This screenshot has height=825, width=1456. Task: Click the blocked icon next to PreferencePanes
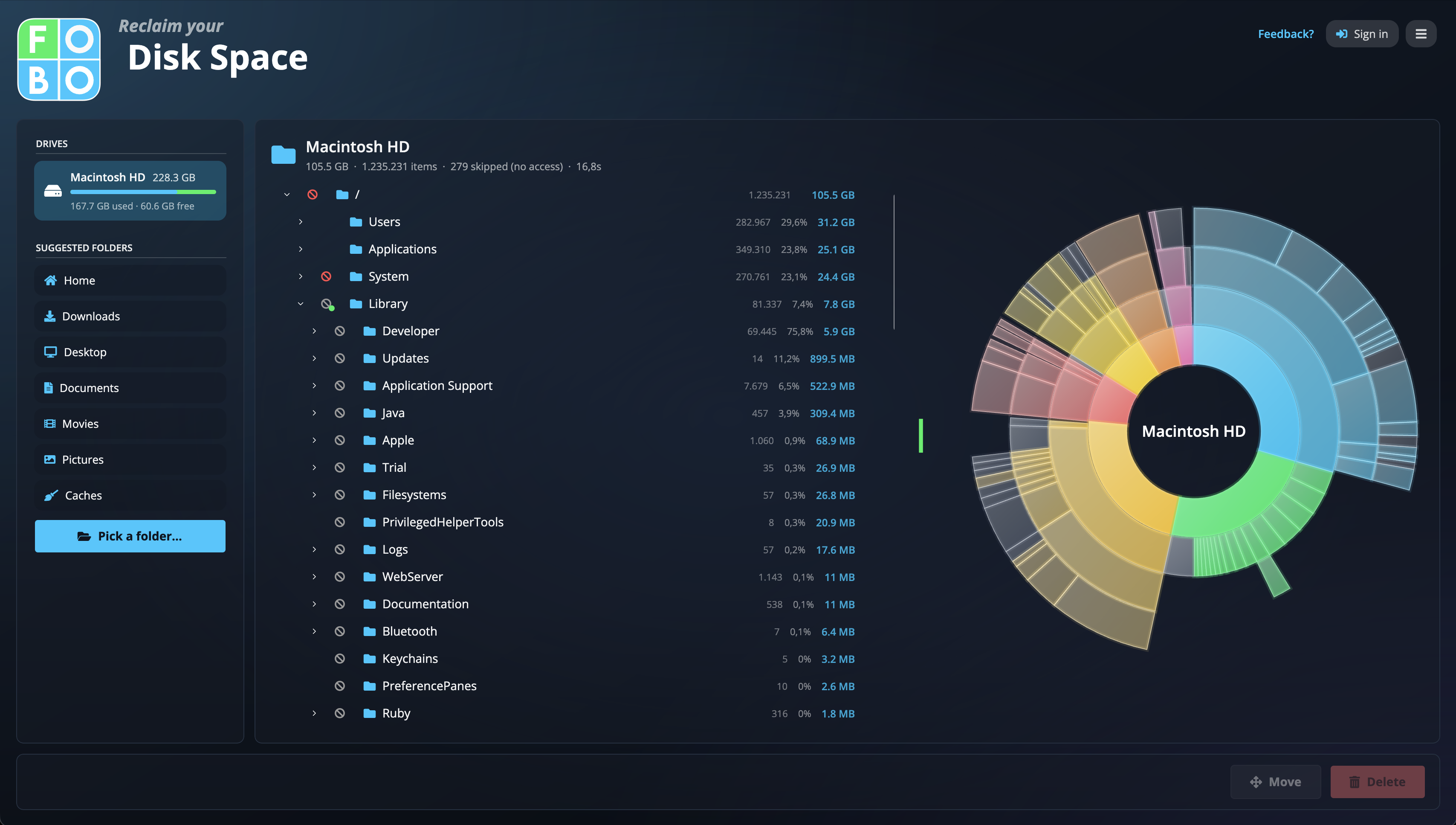tap(340, 686)
